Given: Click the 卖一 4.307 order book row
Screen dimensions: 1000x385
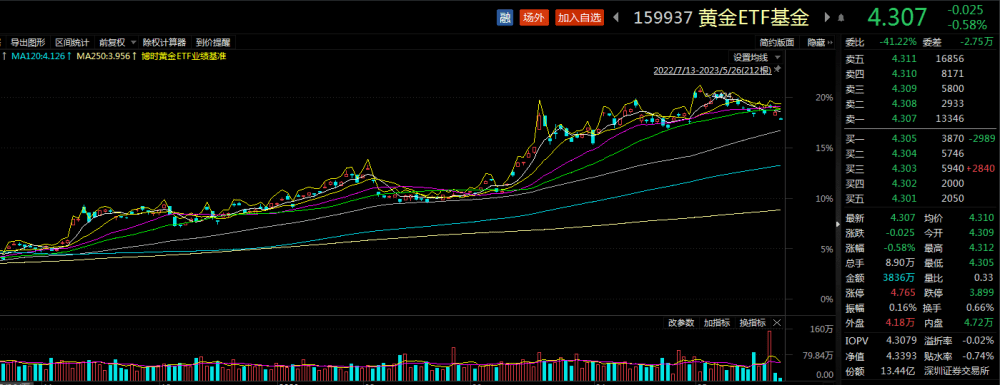Looking at the screenshot, I should click(x=919, y=119).
